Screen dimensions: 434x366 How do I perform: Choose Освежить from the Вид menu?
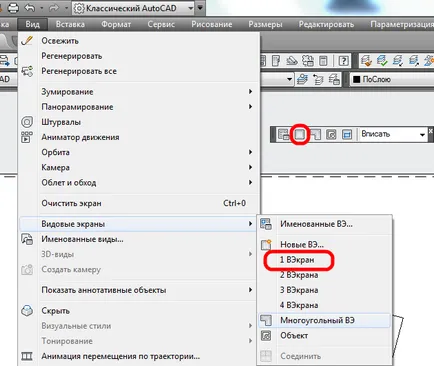[138, 41]
